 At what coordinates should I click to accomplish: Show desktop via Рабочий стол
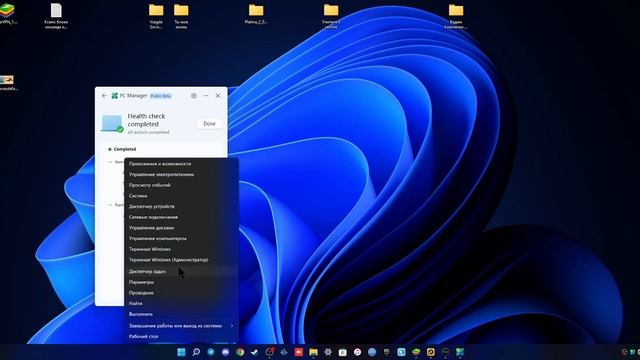[x=181, y=336]
